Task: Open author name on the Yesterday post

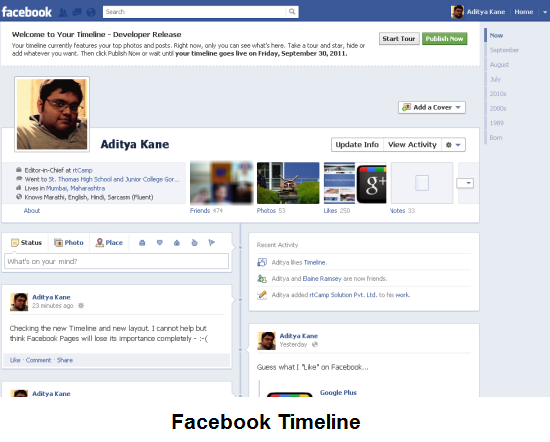Action: pyautogui.click(x=299, y=336)
